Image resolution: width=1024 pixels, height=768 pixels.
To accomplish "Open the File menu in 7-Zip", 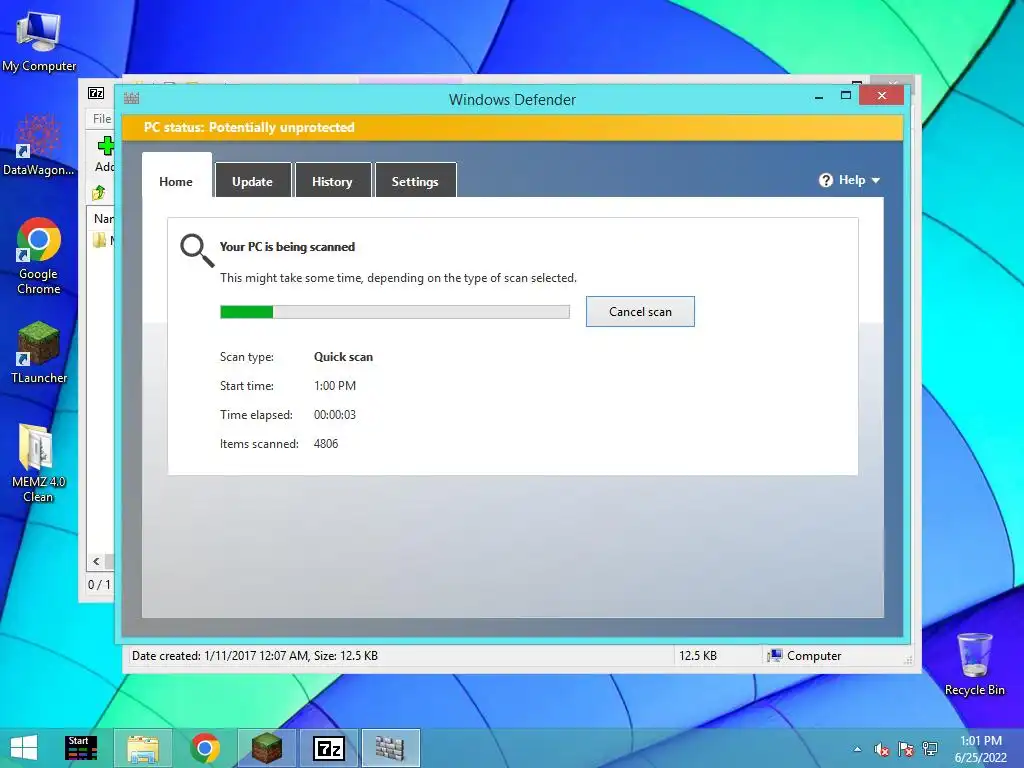I will [101, 119].
